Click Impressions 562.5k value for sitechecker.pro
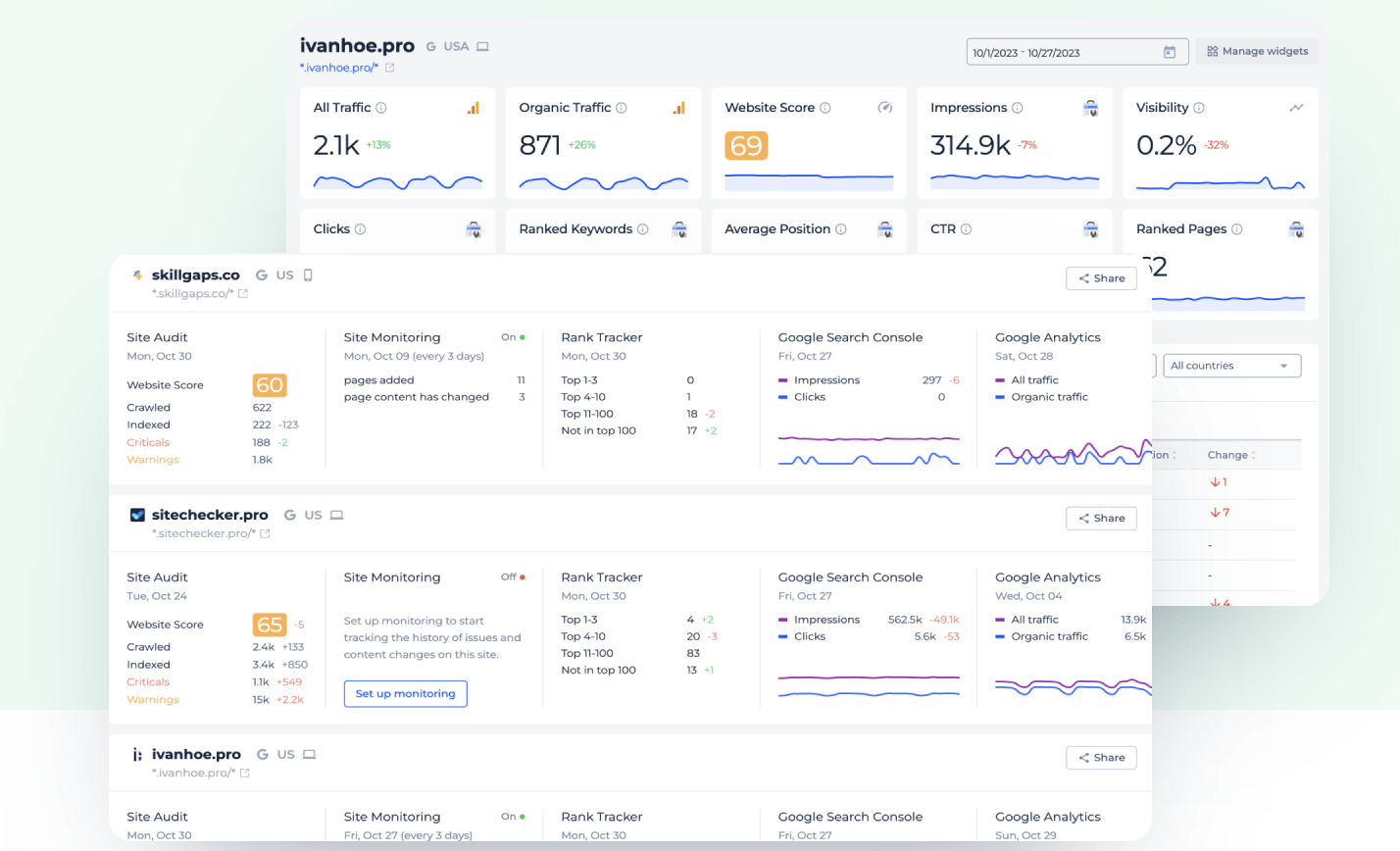Image resolution: width=1400 pixels, height=851 pixels. [x=904, y=620]
